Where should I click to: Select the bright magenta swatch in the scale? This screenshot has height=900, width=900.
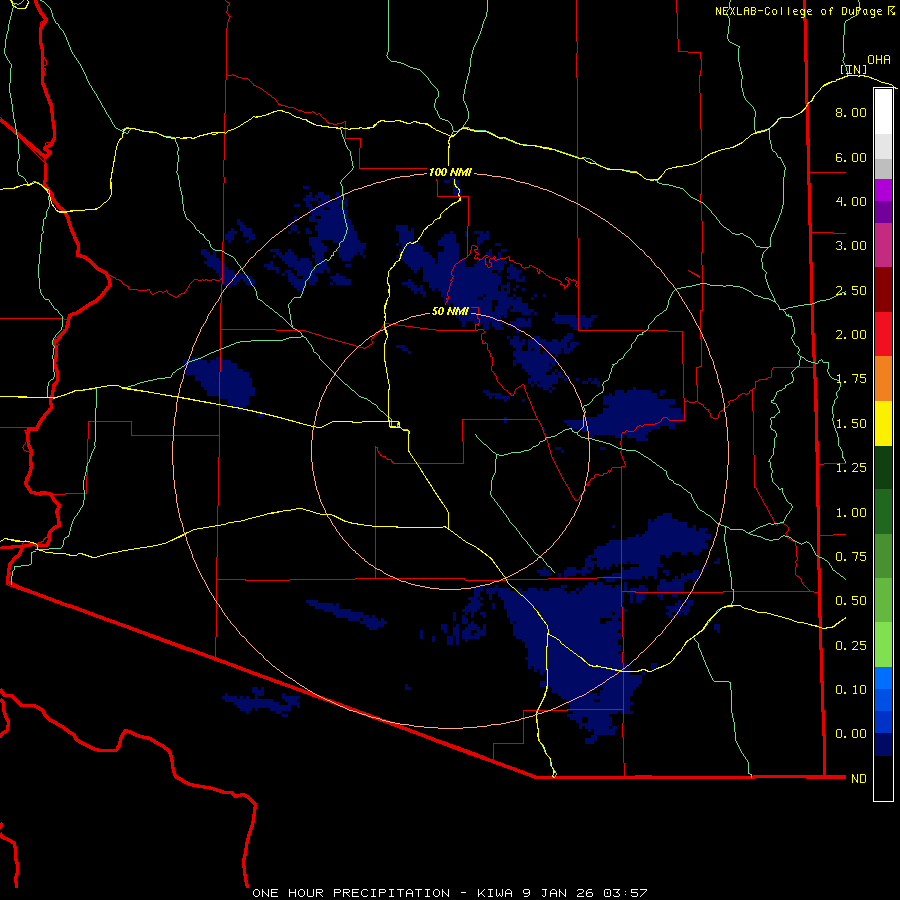[883, 190]
